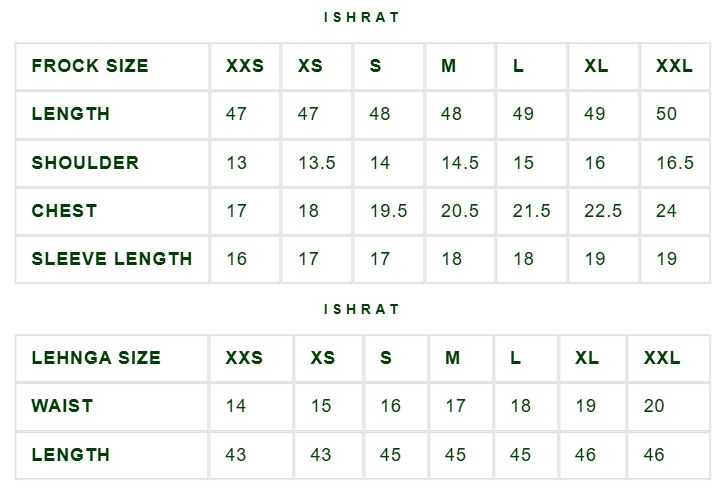Viewport: 718px width, 494px height.
Task: Select chest value 22.5
Action: (x=603, y=211)
